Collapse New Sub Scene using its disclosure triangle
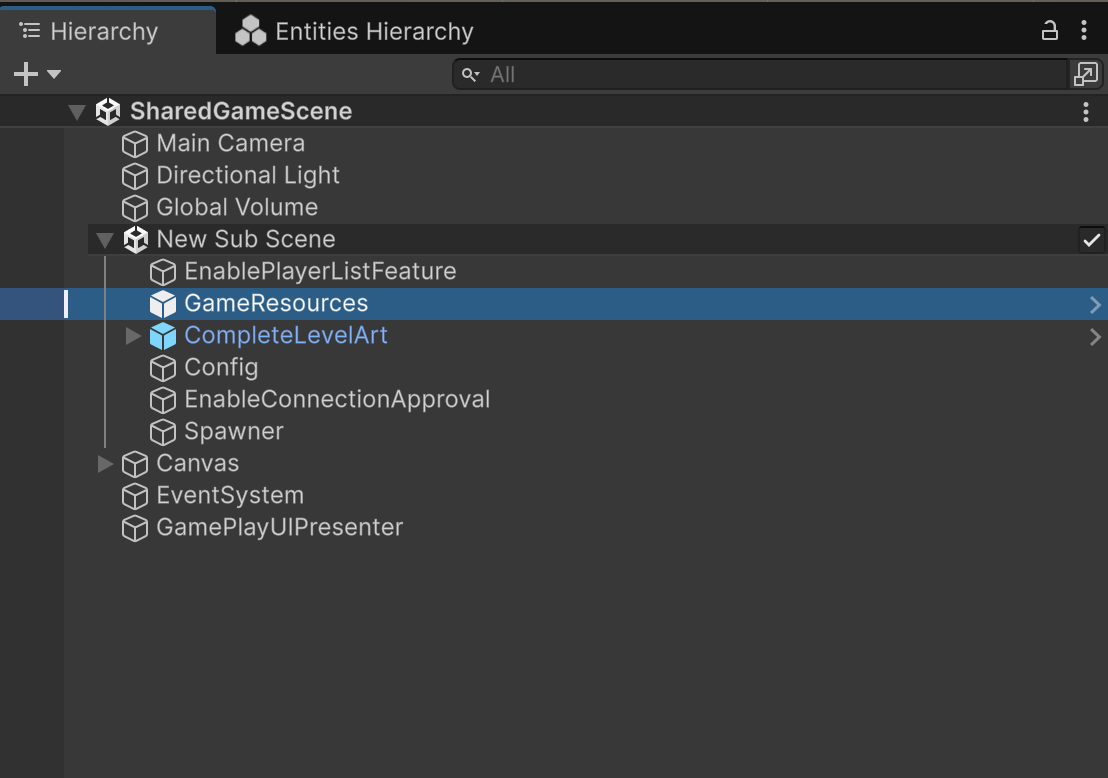The width and height of the screenshot is (1108, 778). (105, 239)
